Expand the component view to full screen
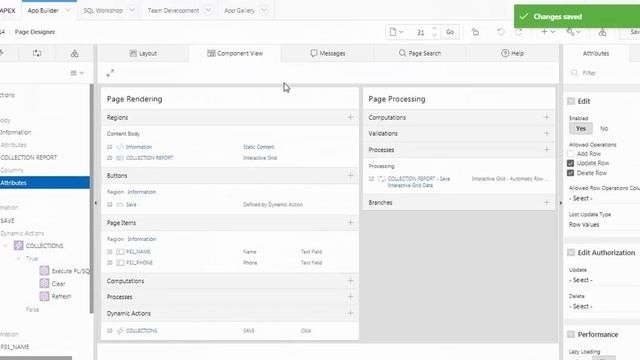The image size is (640, 360). coord(110,73)
